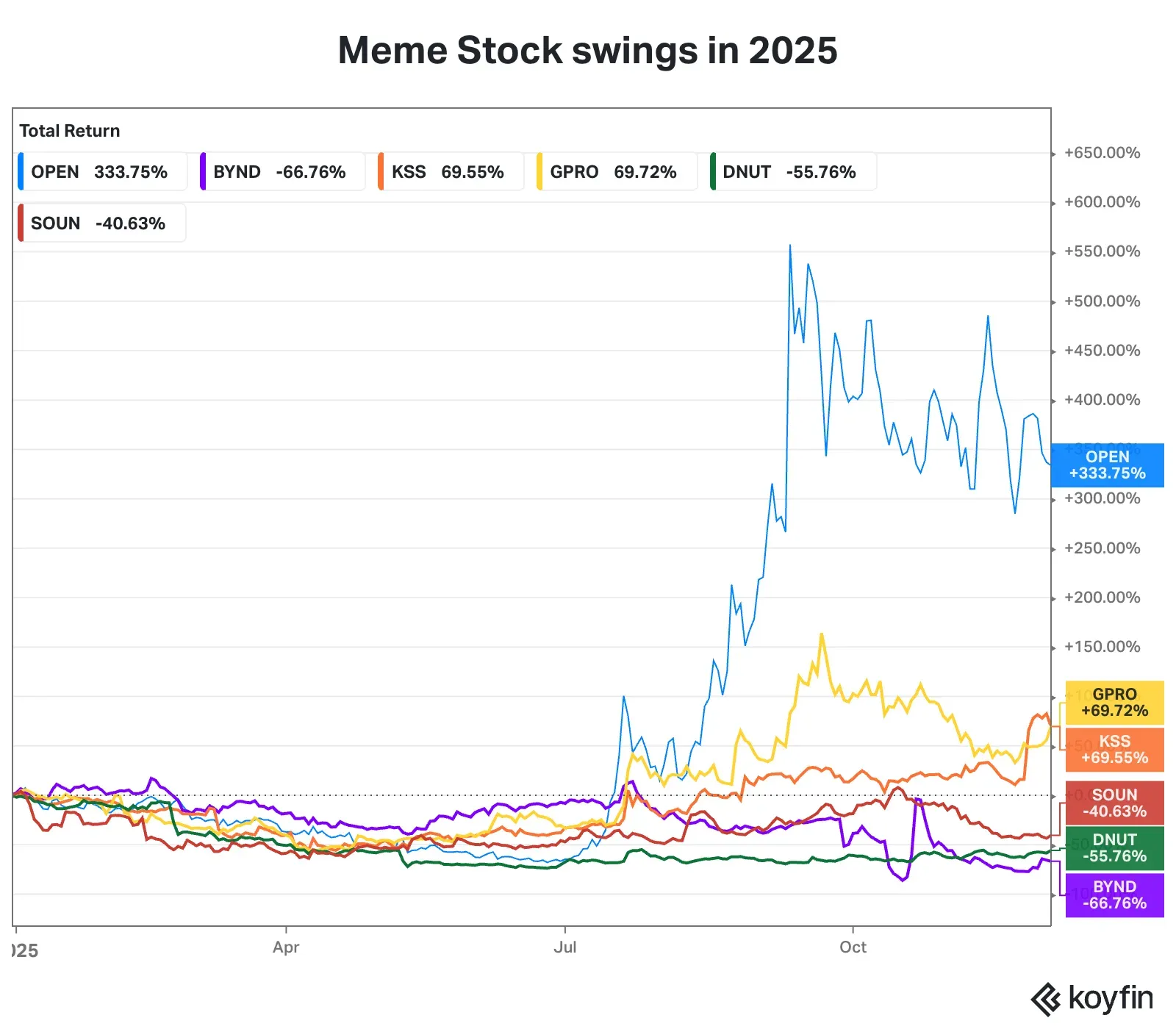Click the purple BYND -66.76% axis tag
Image resolution: width=1176 pixels, height=1029 pixels.
[x=1114, y=895]
